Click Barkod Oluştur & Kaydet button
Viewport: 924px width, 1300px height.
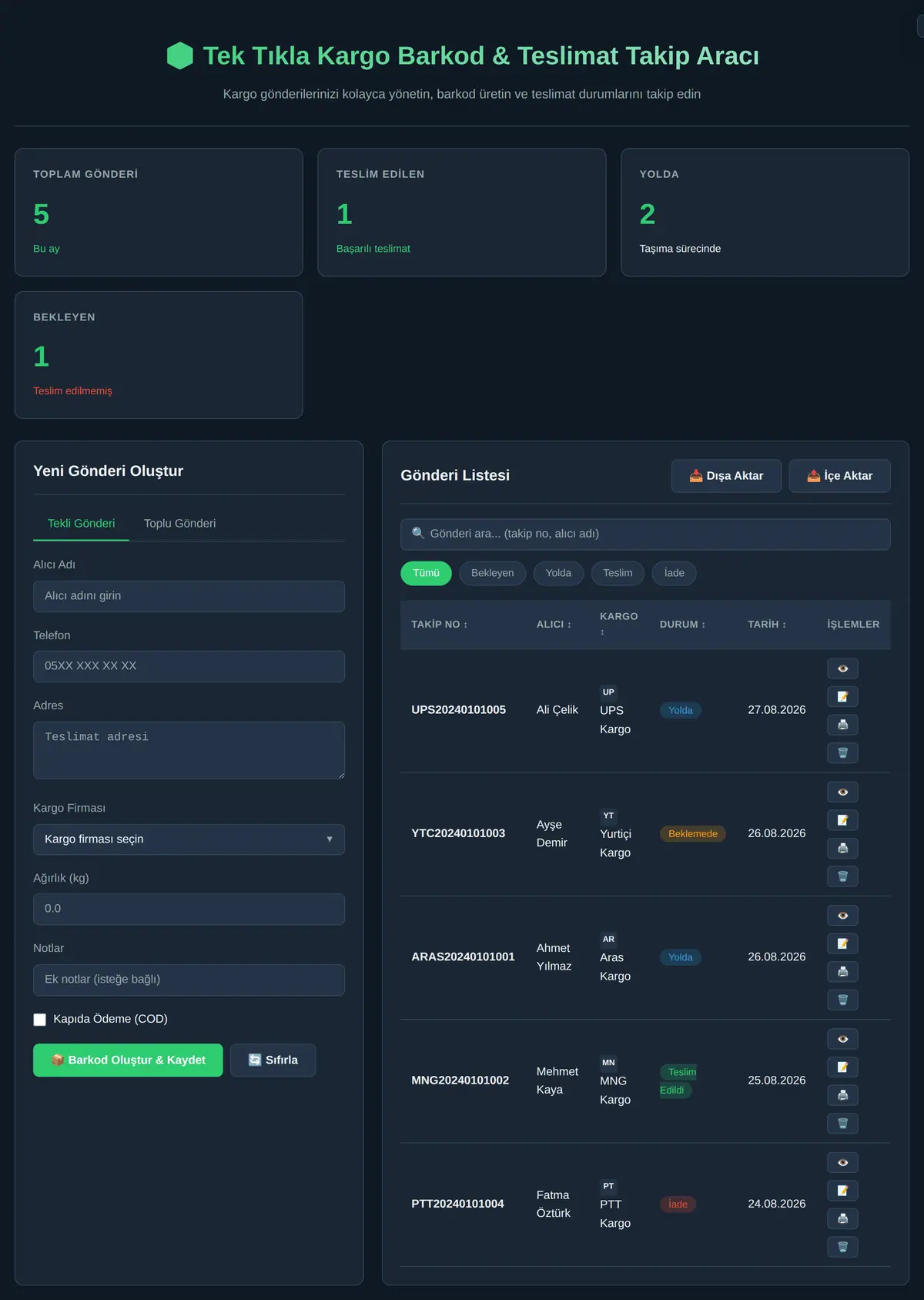coord(128,1060)
